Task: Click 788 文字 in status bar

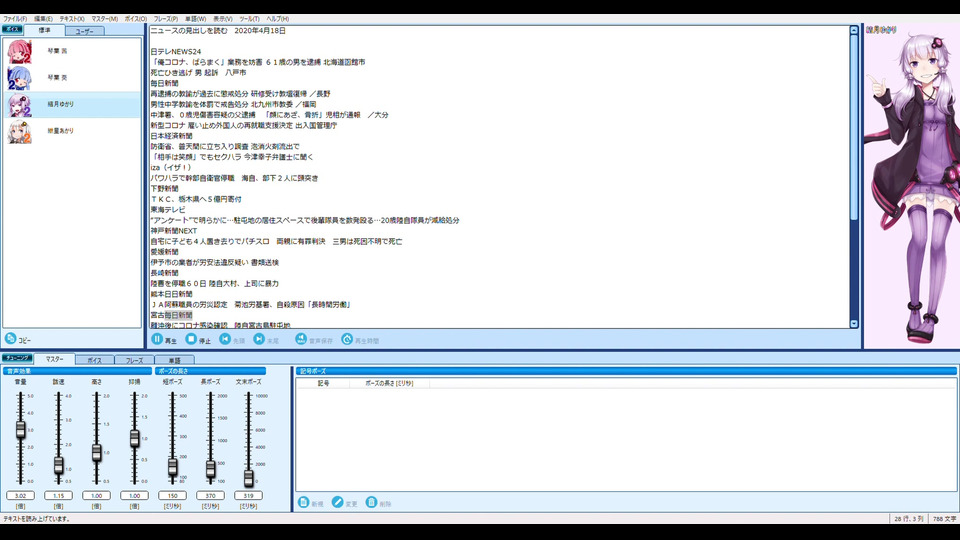Action: (x=944, y=519)
